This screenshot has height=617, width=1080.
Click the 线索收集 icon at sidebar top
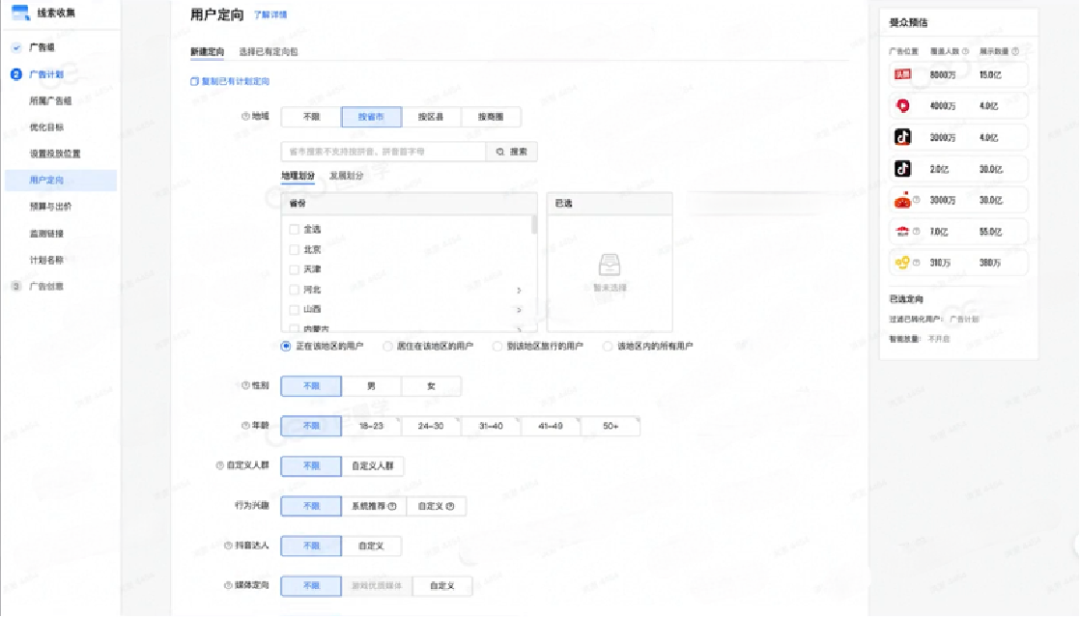[x=20, y=13]
